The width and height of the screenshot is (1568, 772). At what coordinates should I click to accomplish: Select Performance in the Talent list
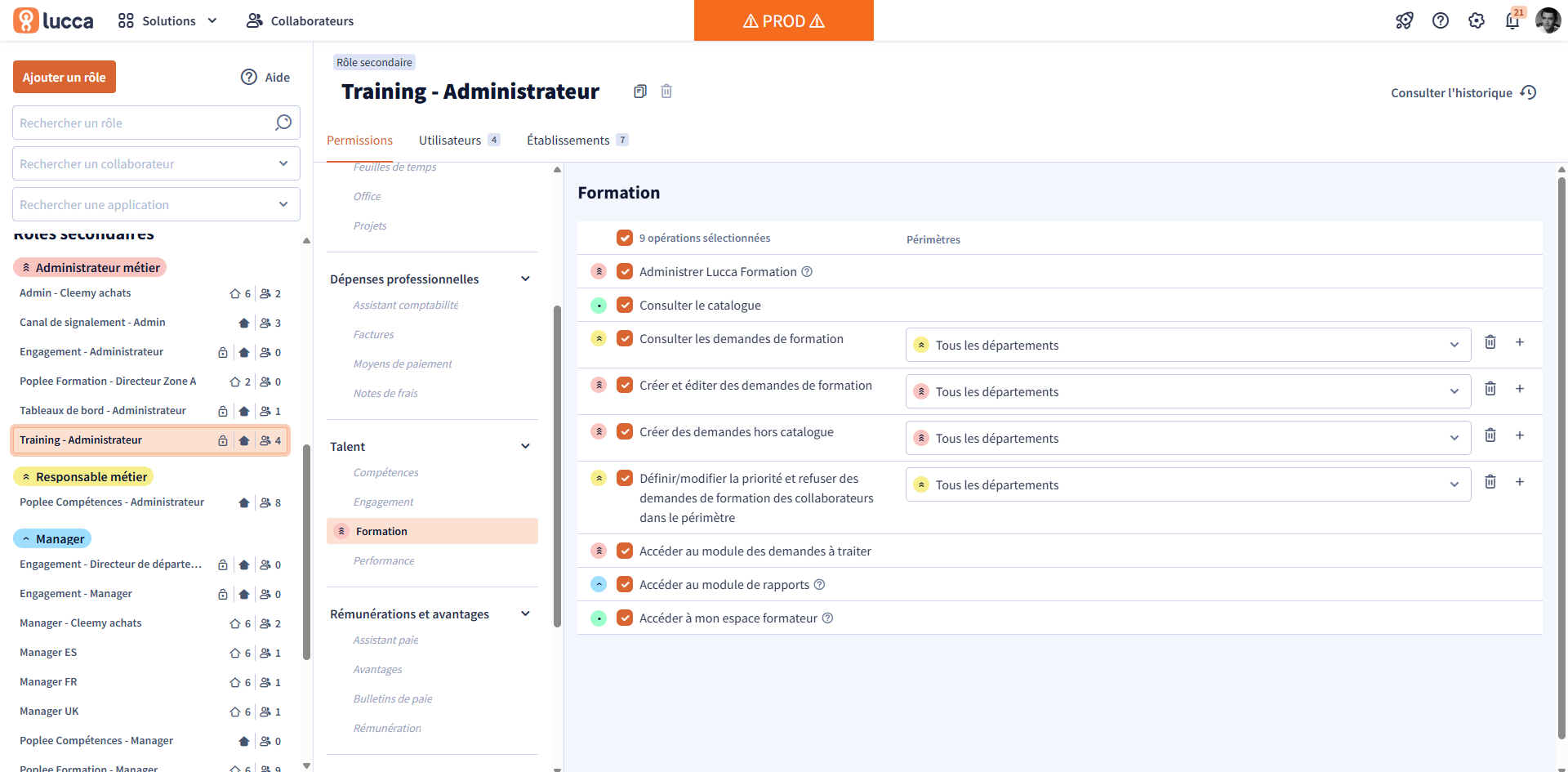(383, 560)
